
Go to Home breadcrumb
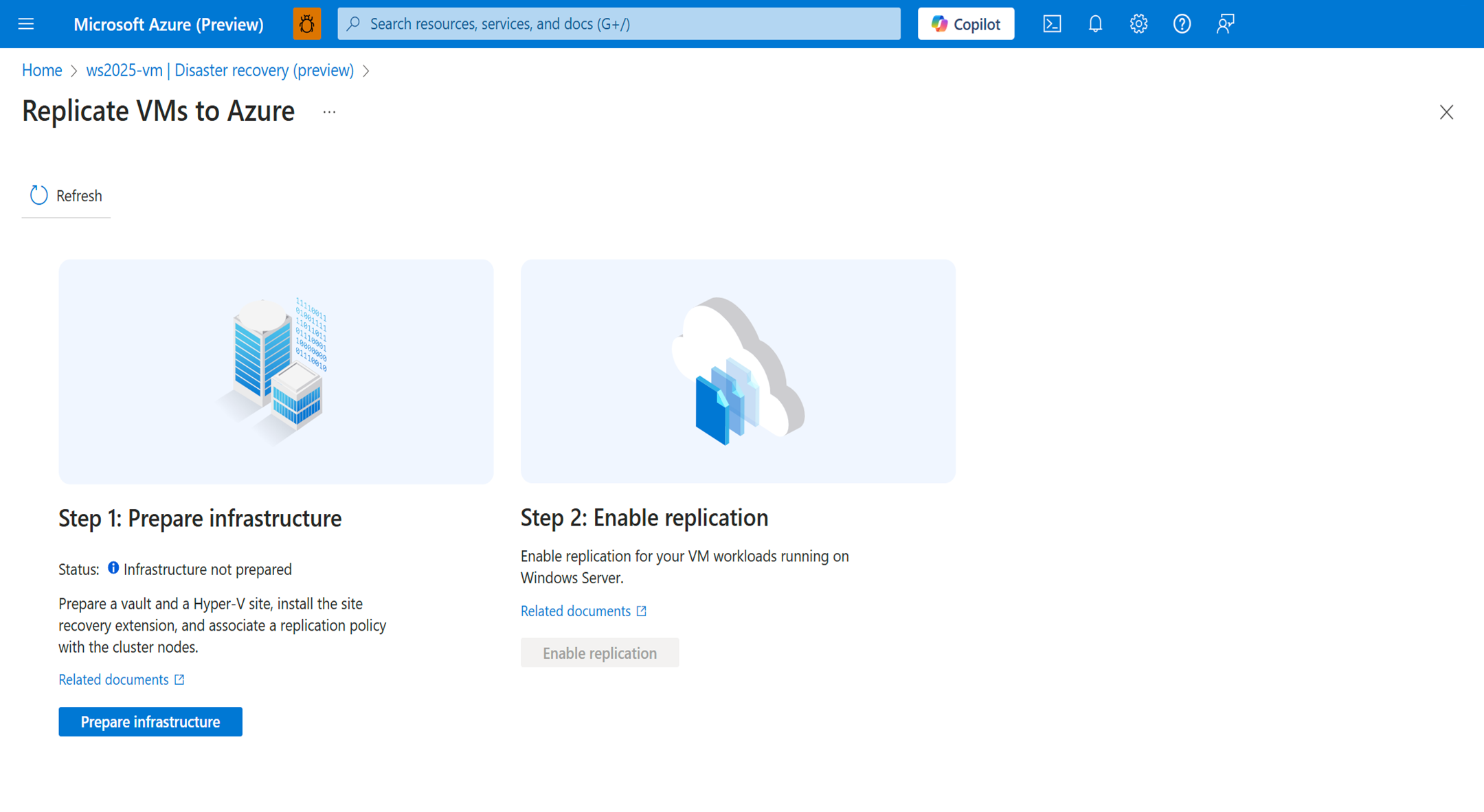click(x=42, y=70)
